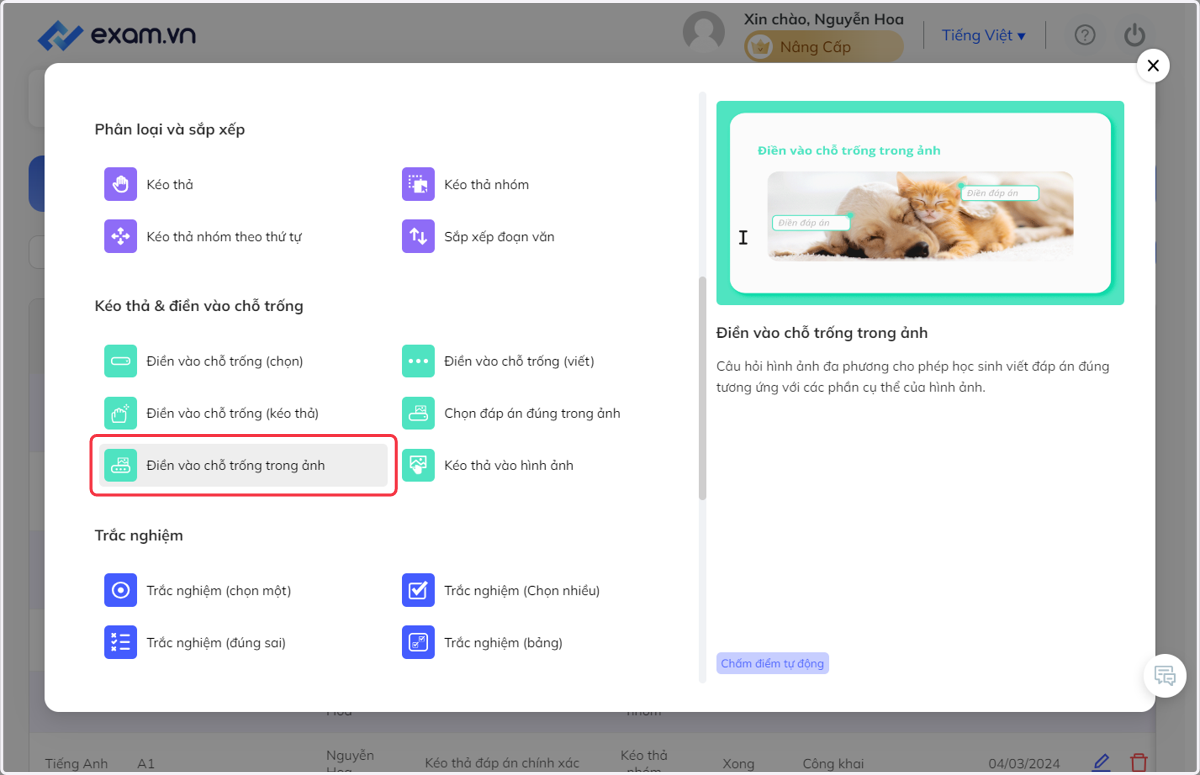Screen dimensions: 1200x775
Task: Select Trắc nghiệm (bảng) icon
Action: [x=418, y=642]
